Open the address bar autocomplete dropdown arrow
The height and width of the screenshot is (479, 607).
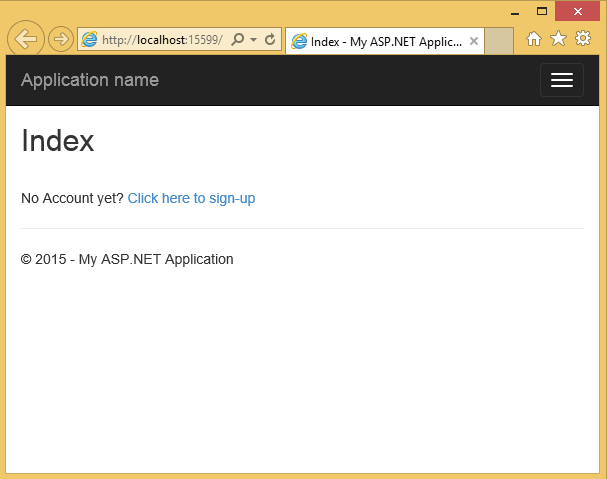tap(253, 39)
